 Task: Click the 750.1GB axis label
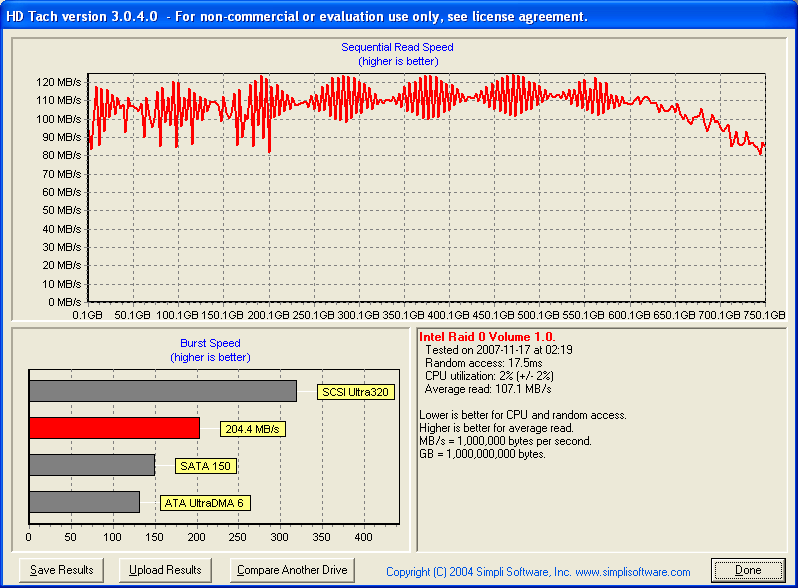(764, 315)
